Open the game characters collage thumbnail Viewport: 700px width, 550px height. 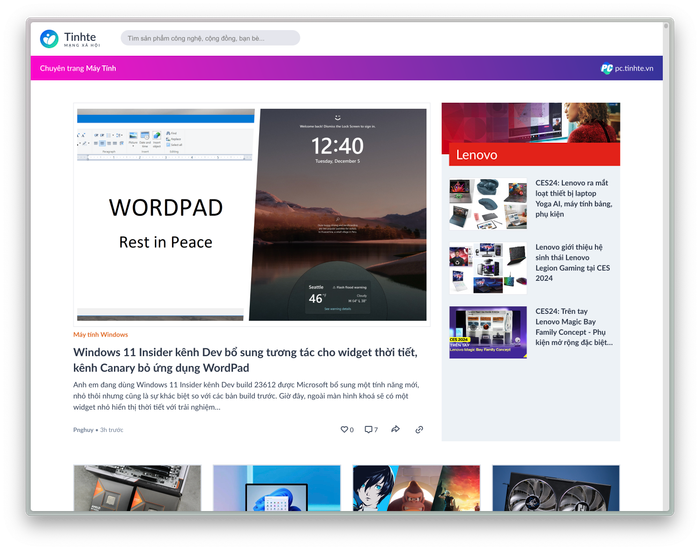(417, 488)
